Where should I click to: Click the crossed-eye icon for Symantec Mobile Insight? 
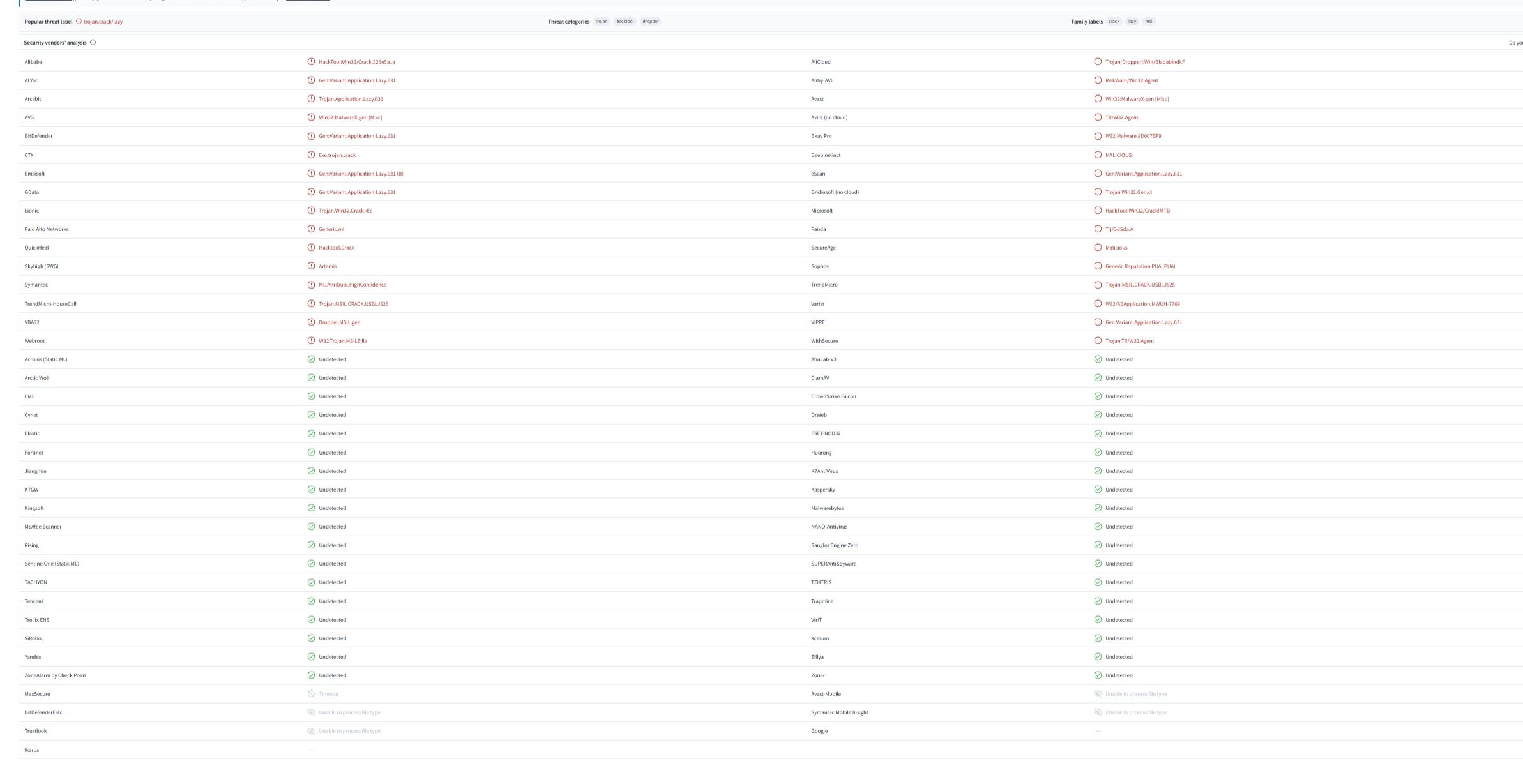click(1098, 712)
